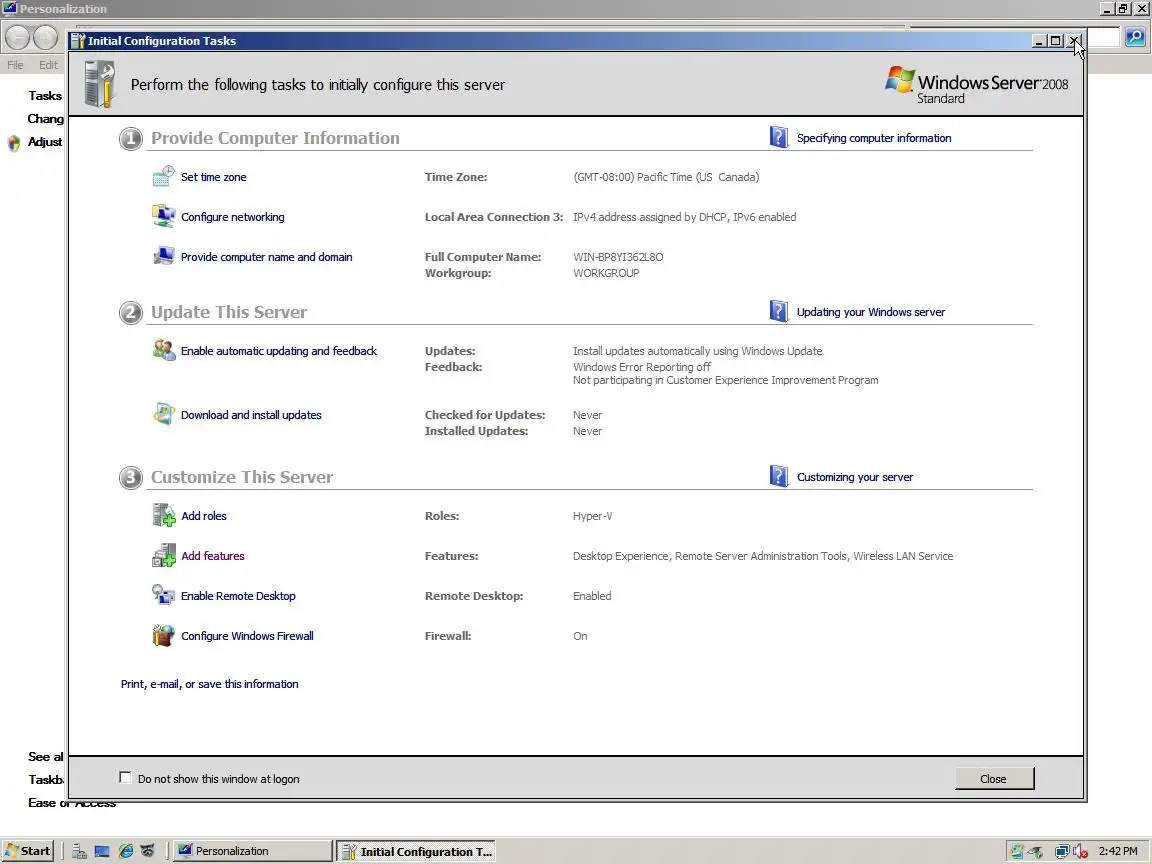Click the computer name and domain icon
This screenshot has height=864, width=1152.
coord(163,256)
